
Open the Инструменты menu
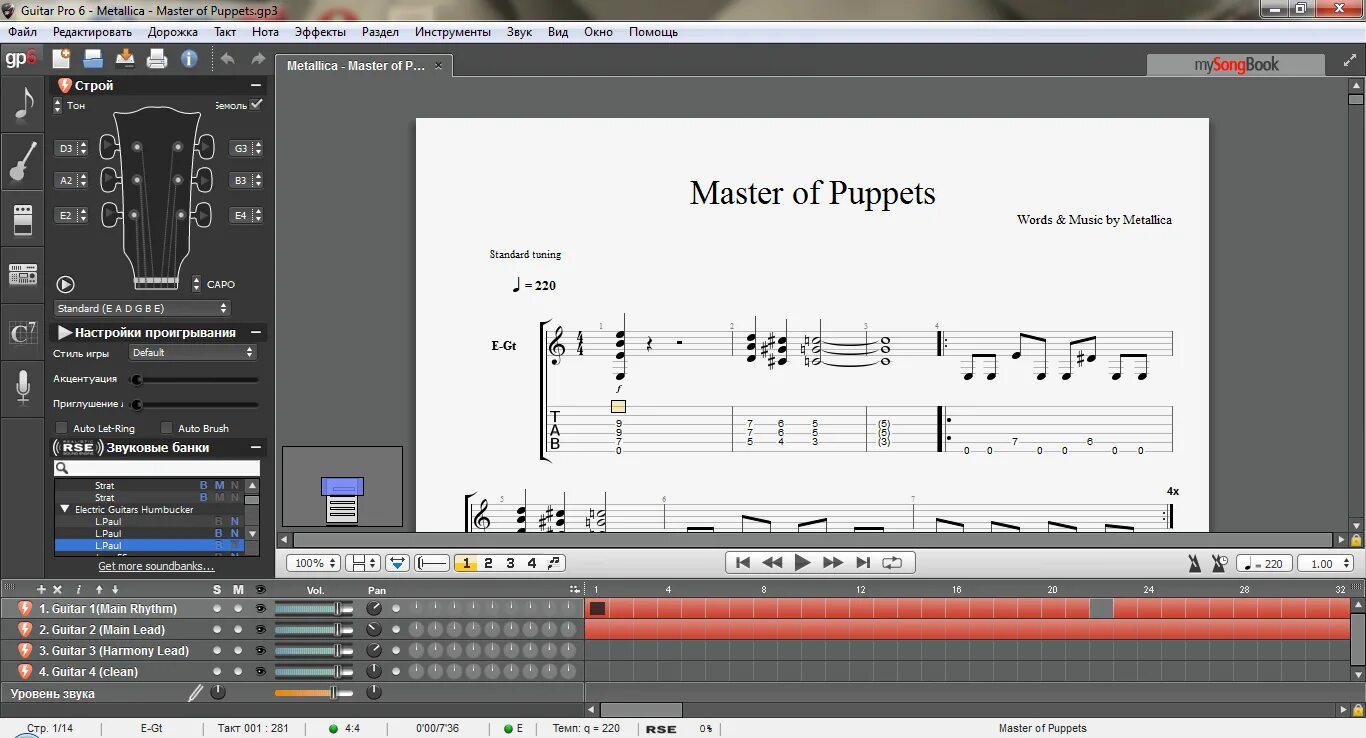(453, 32)
